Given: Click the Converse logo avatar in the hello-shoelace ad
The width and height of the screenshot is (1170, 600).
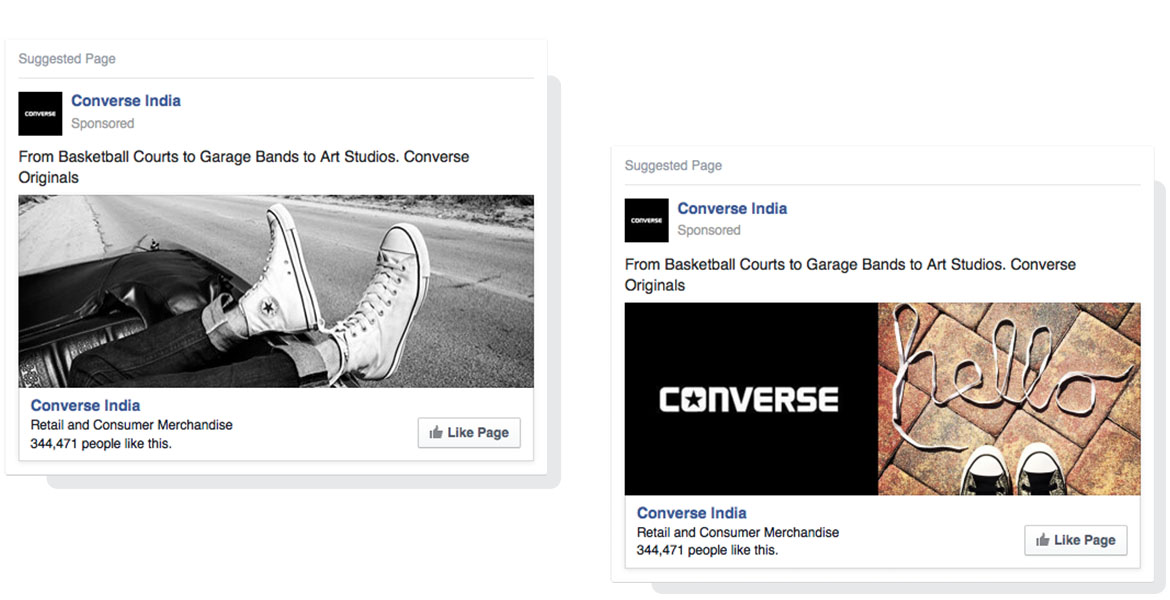Looking at the screenshot, I should tap(646, 220).
